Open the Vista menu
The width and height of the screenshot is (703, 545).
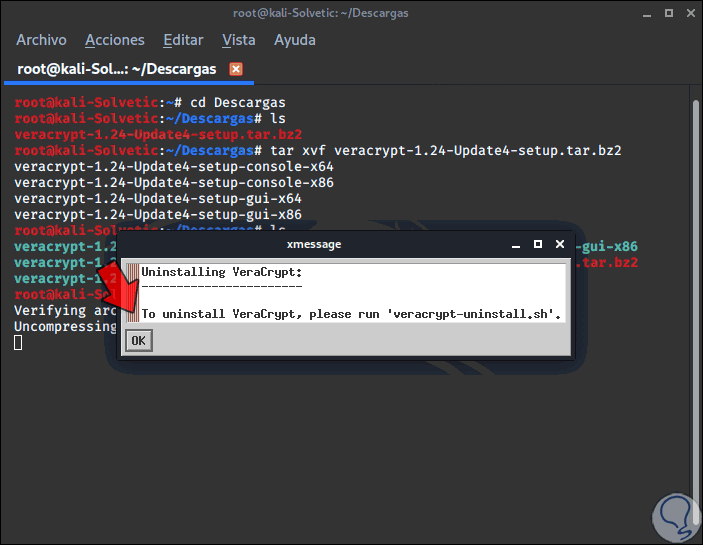[239, 40]
